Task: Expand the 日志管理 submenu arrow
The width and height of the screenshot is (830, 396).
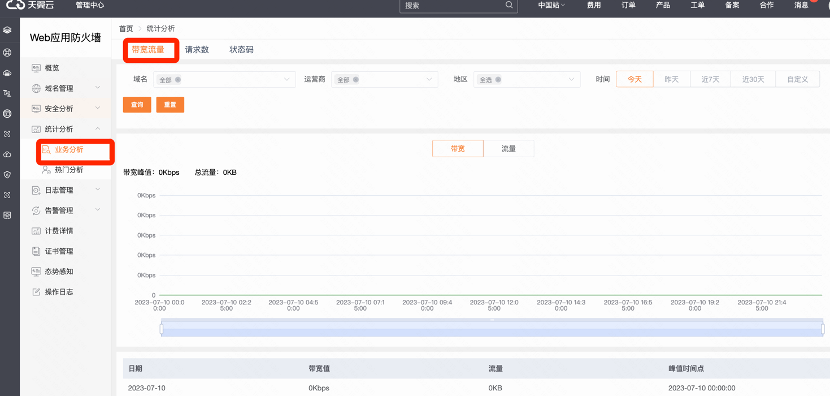Action: click(x=98, y=189)
